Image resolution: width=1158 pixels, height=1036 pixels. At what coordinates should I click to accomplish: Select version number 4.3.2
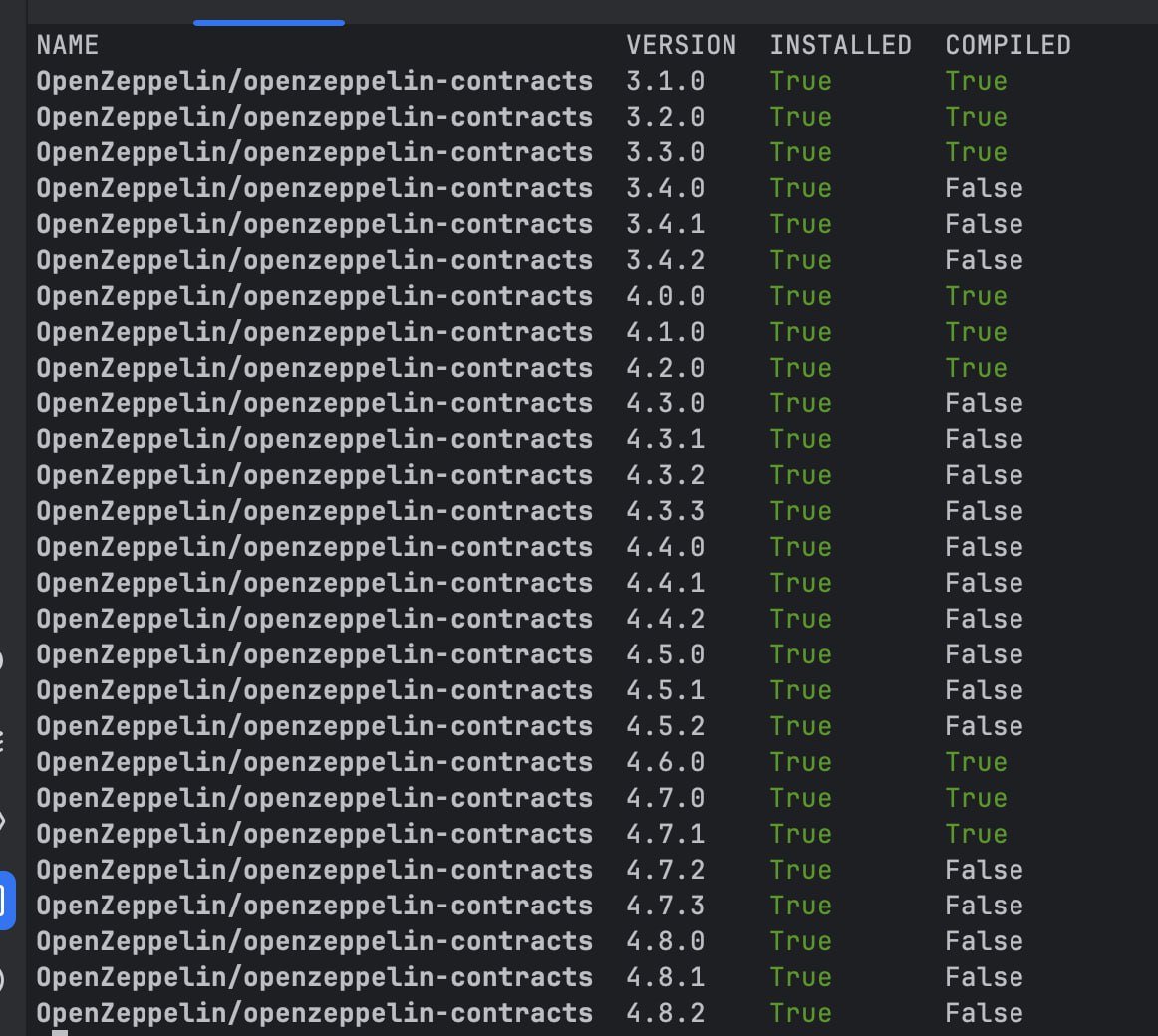[x=665, y=475]
